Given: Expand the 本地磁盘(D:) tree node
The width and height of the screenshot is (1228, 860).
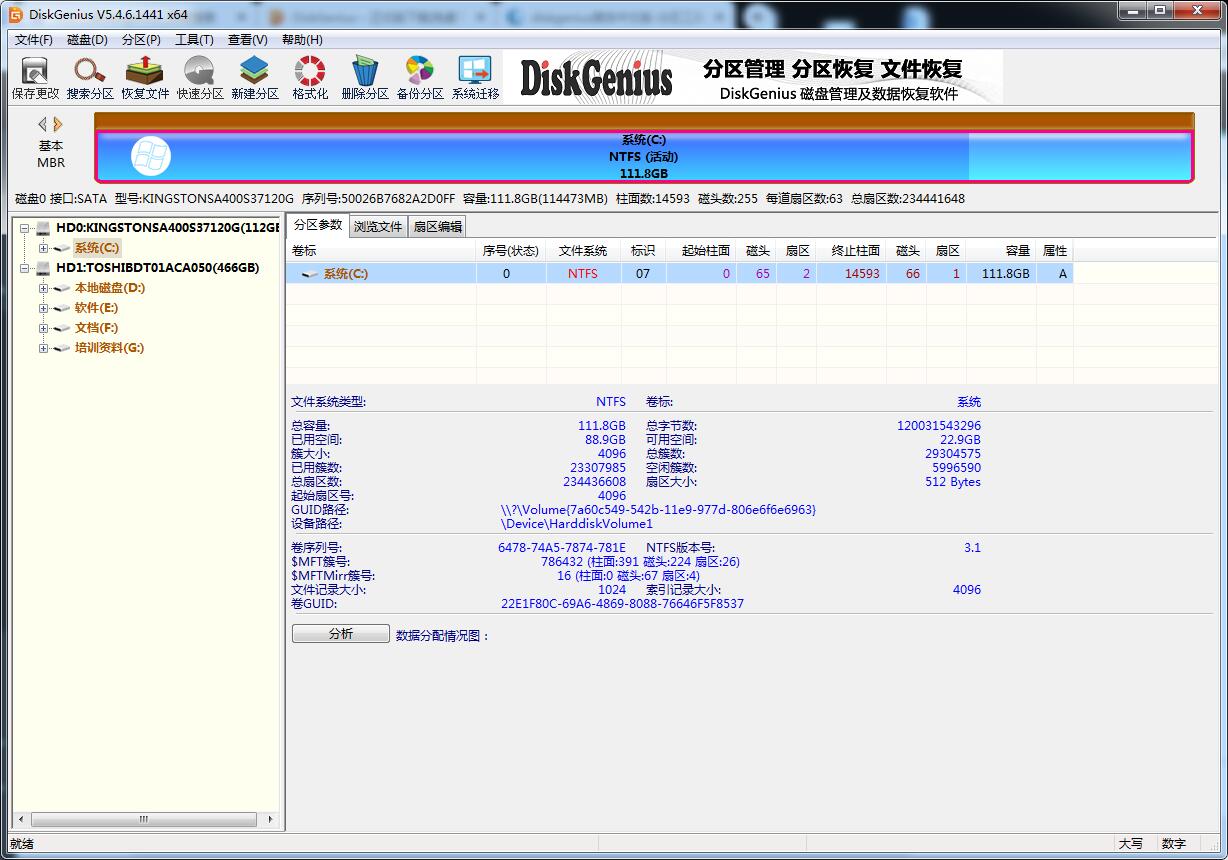Looking at the screenshot, I should coord(43,288).
